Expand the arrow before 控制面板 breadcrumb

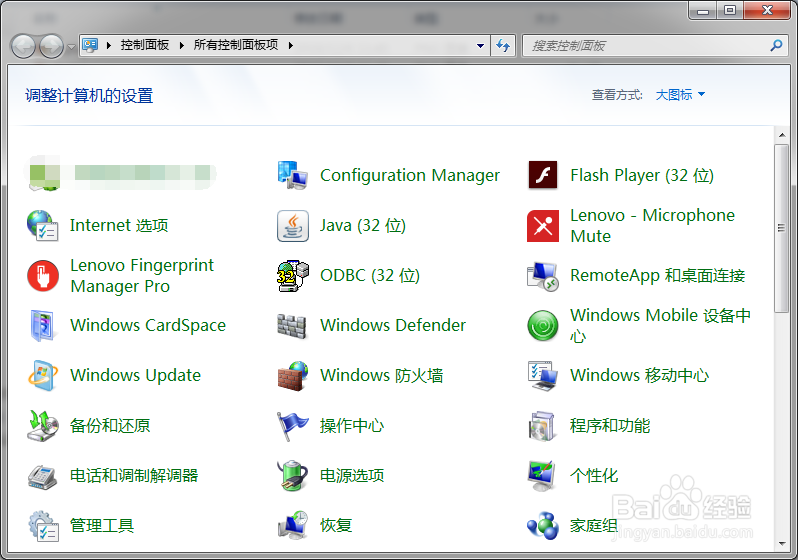point(109,45)
